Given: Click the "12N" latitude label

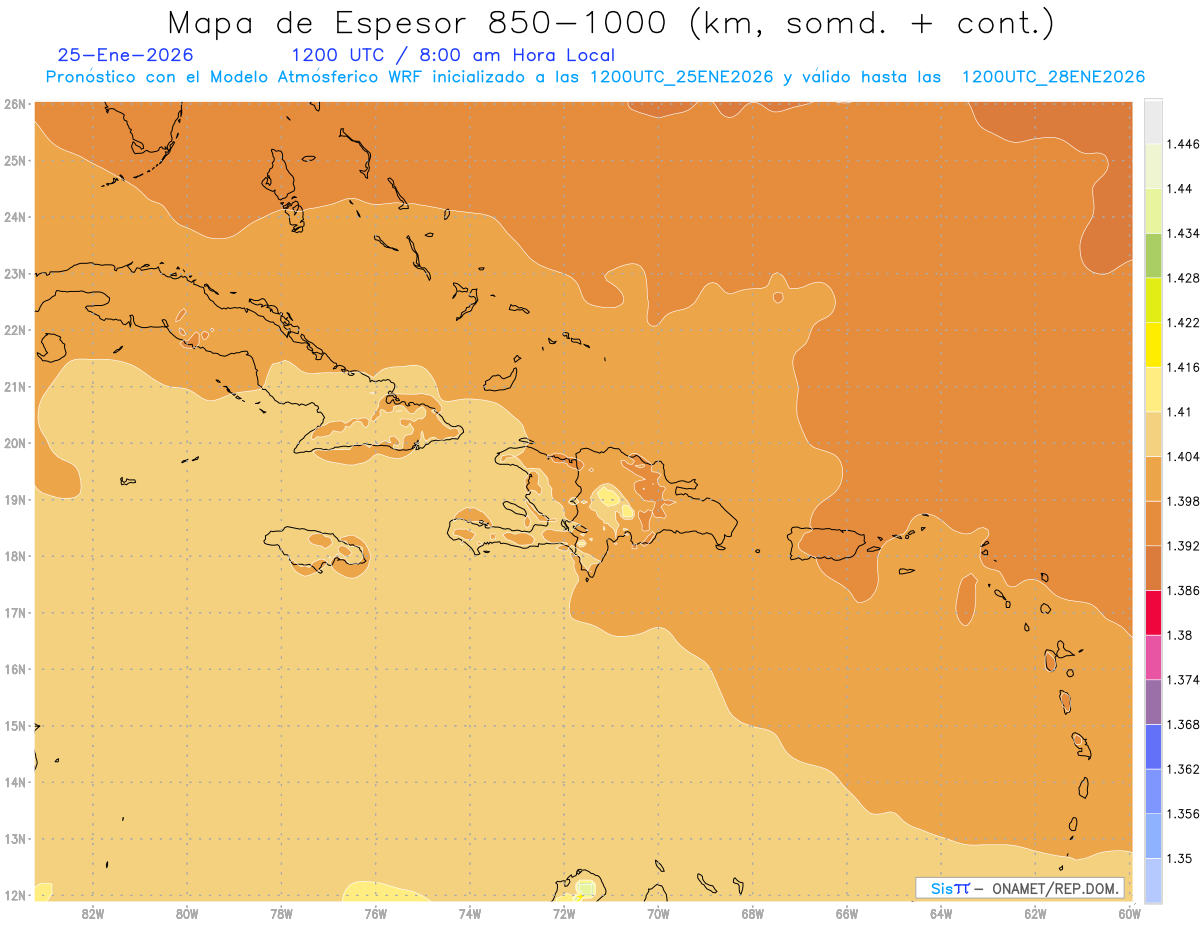Looking at the screenshot, I should (x=15, y=895).
